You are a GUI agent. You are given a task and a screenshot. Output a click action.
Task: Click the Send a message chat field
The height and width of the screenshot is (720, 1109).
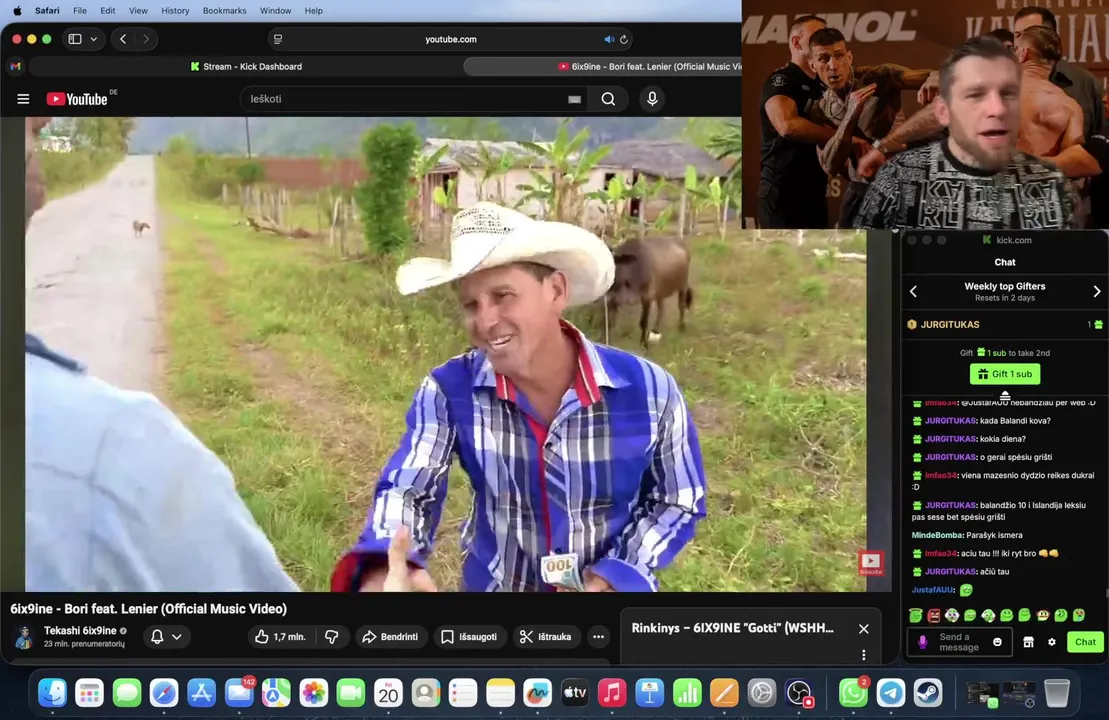(959, 642)
